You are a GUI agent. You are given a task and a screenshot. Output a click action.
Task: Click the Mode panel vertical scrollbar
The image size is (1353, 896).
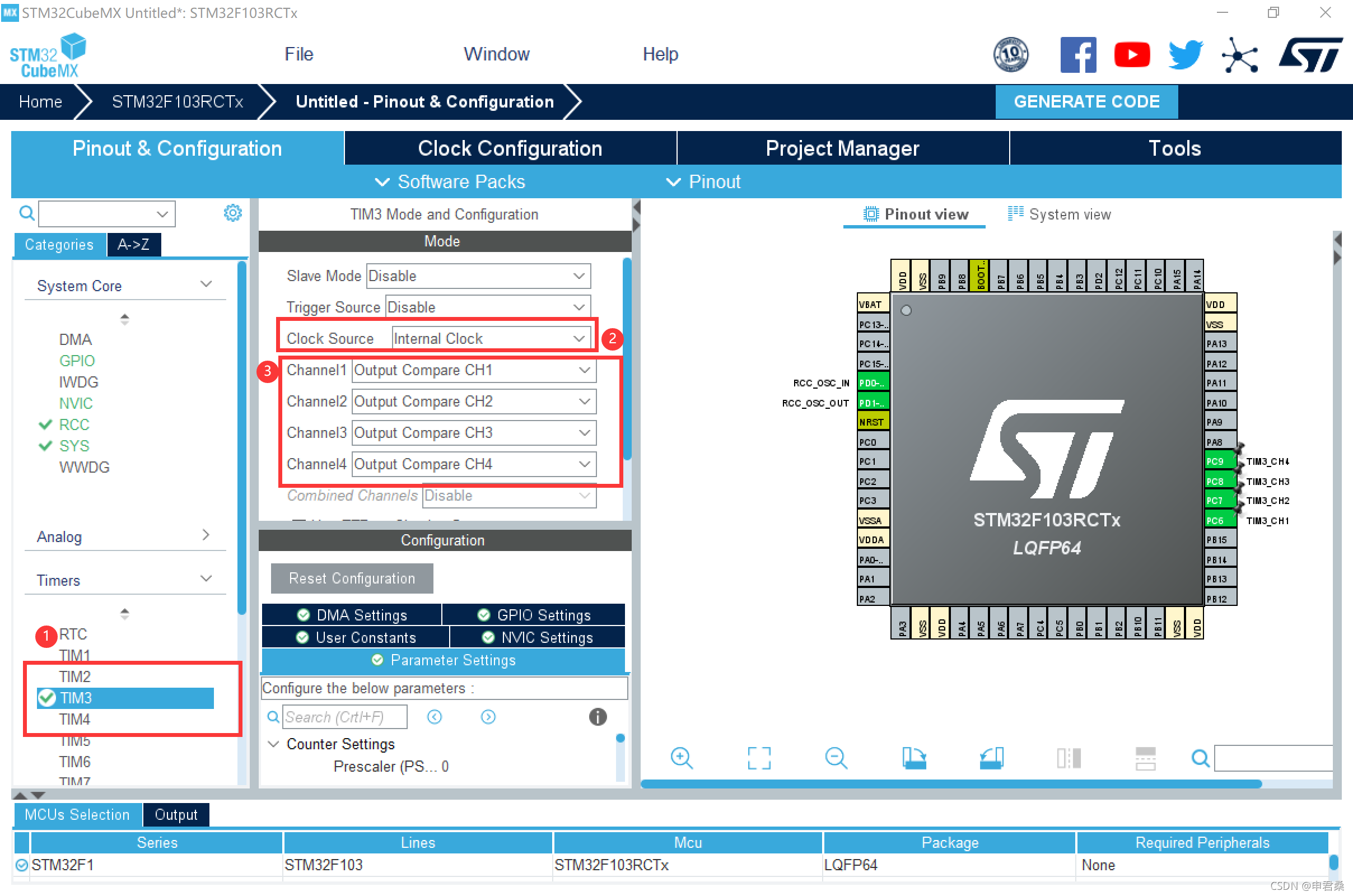(627, 359)
